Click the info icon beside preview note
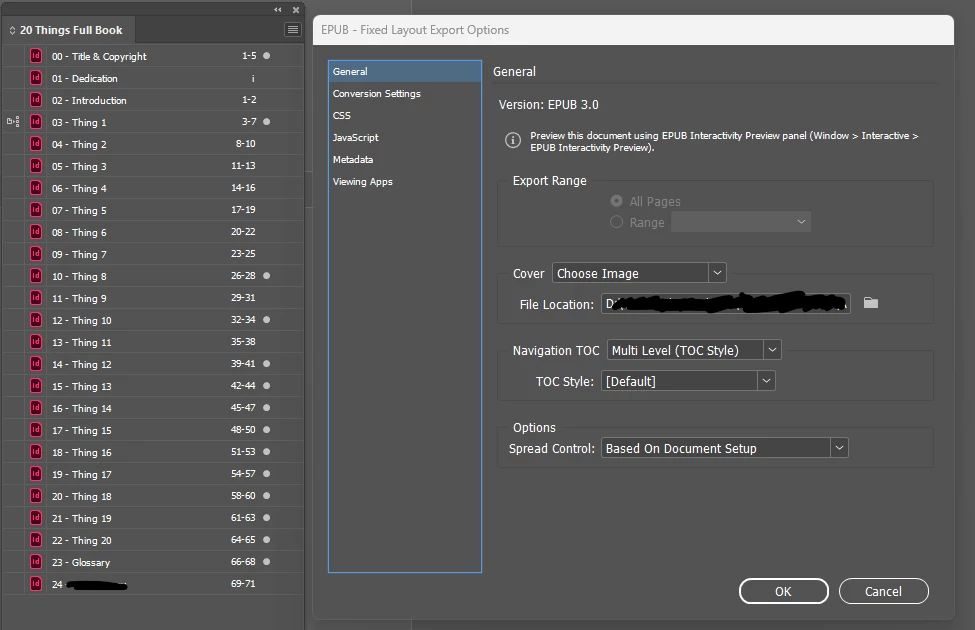Screen dimensions: 975x630 512,140
